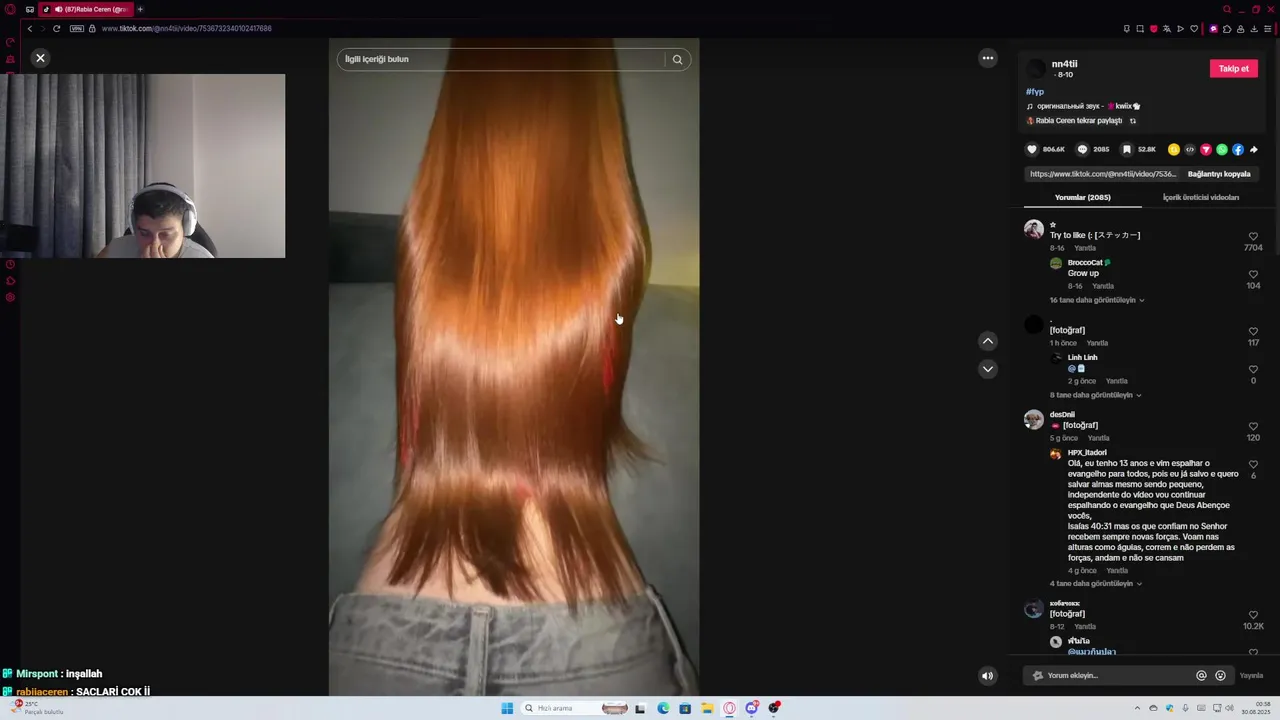Switch to Yorumlar (2085) tab
Viewport: 1280px width, 720px height.
click(1082, 198)
